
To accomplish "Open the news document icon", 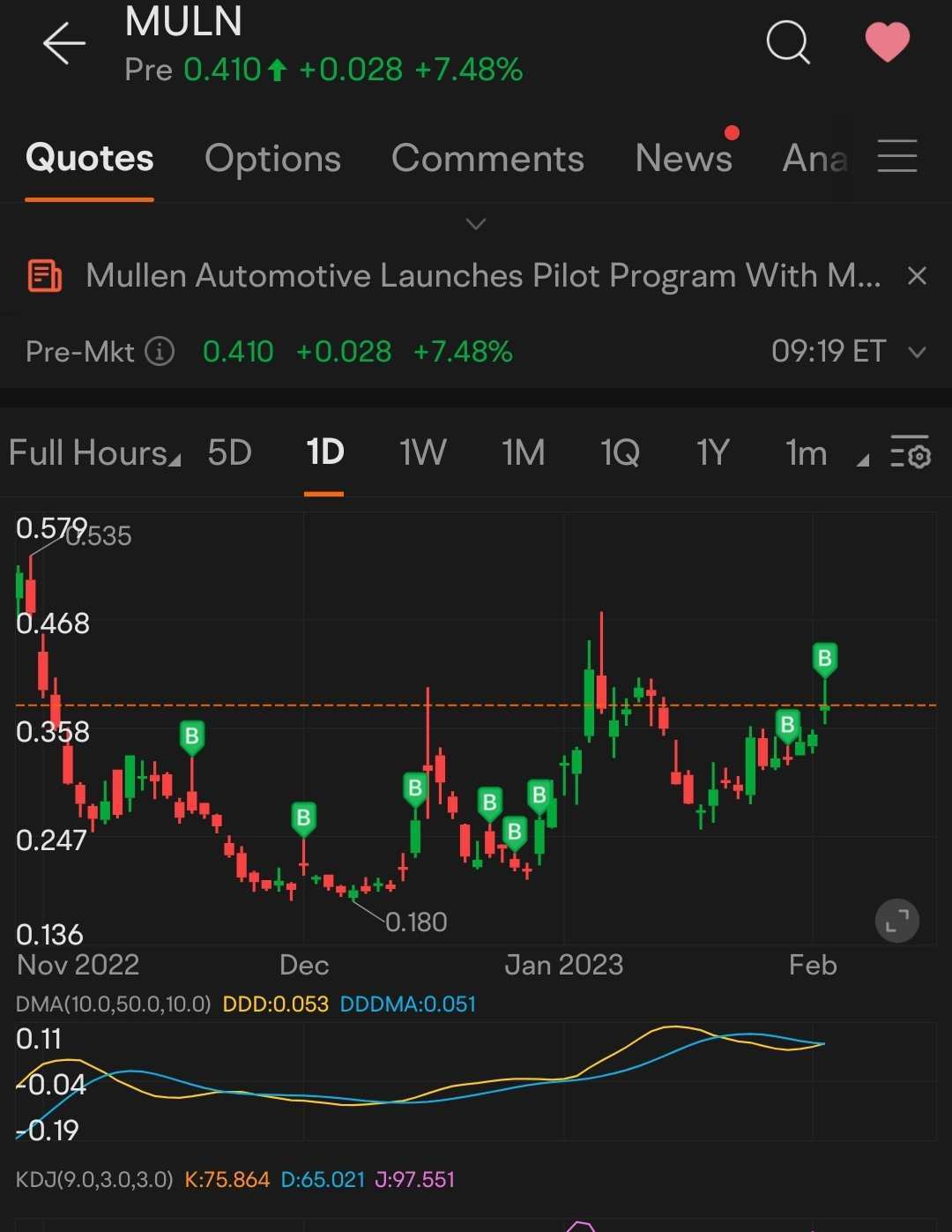I will [x=44, y=276].
